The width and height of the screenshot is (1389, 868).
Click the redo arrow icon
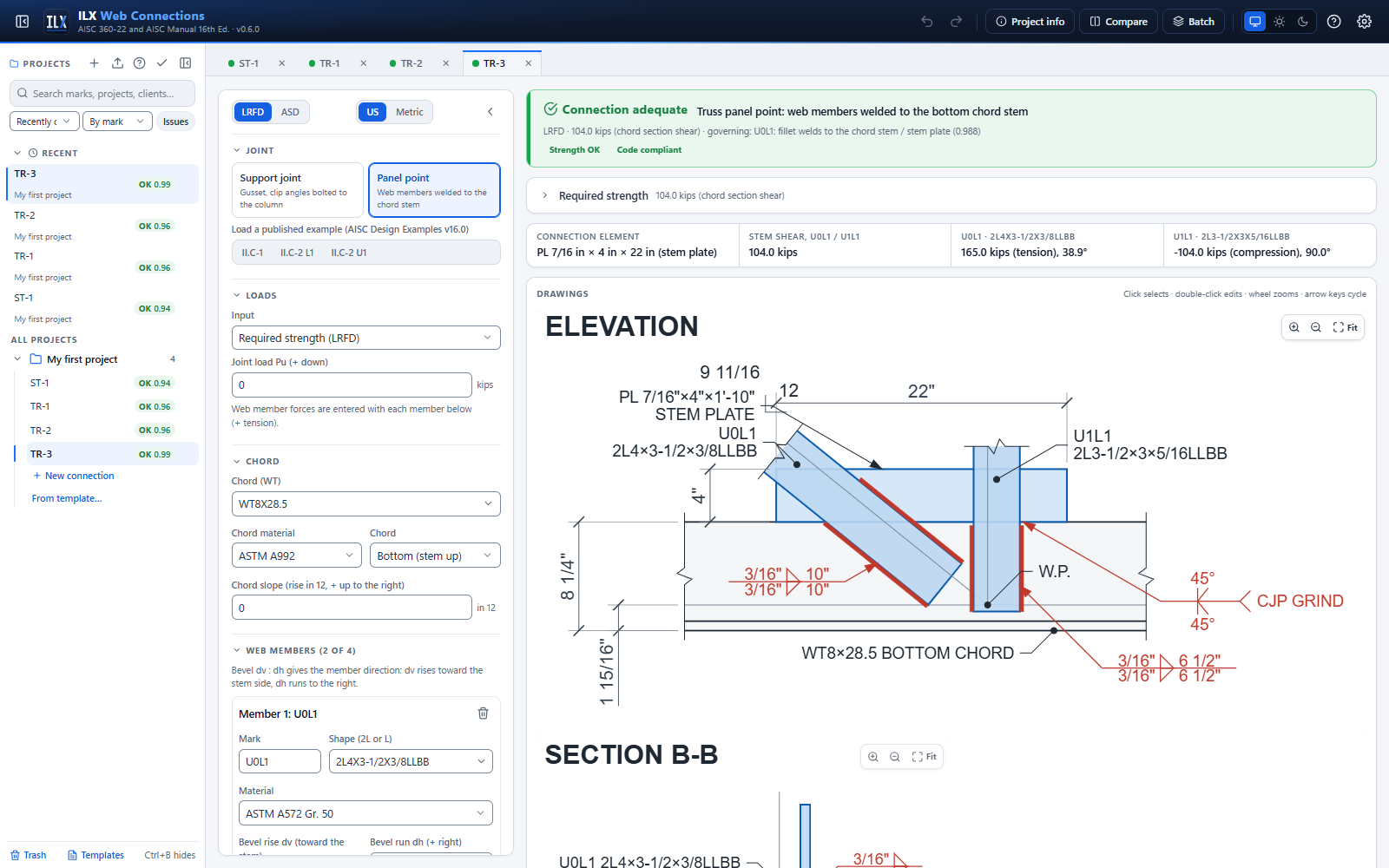tap(956, 22)
